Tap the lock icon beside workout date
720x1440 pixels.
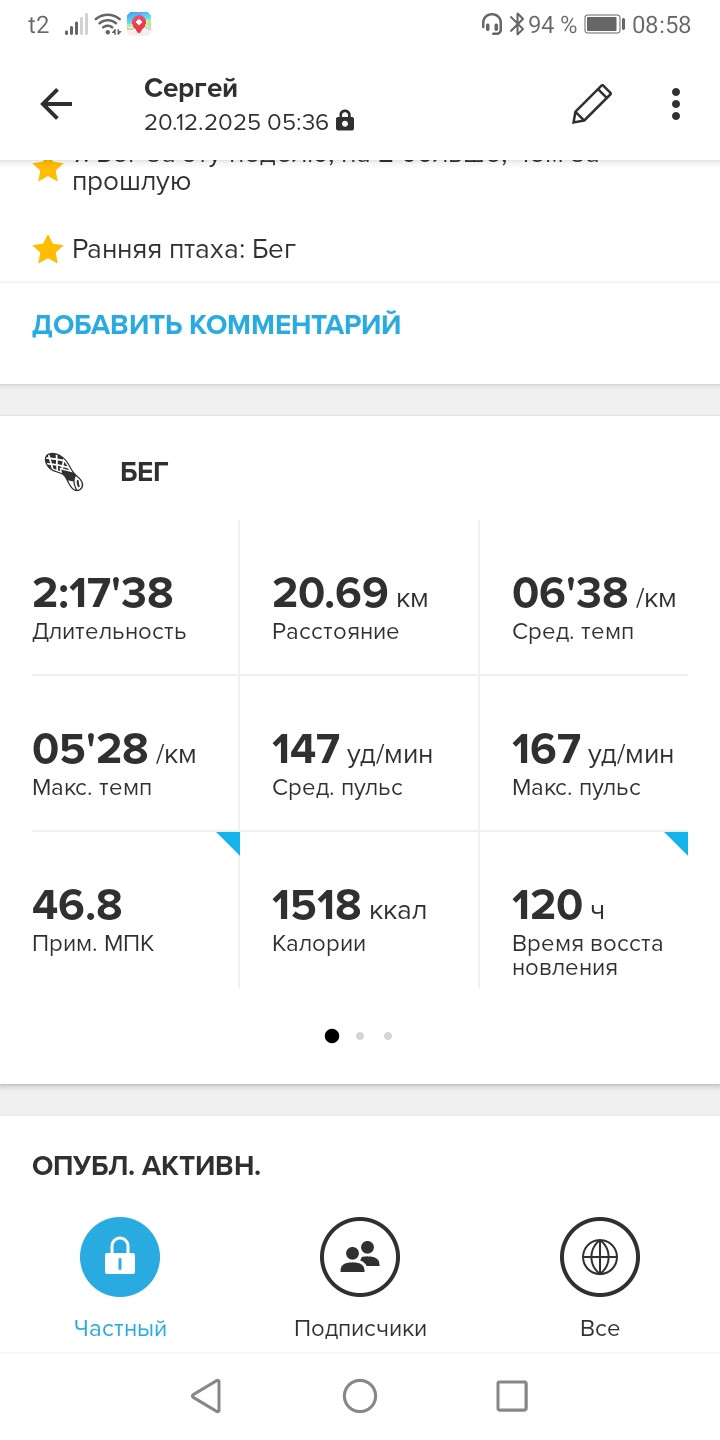pyautogui.click(x=345, y=122)
